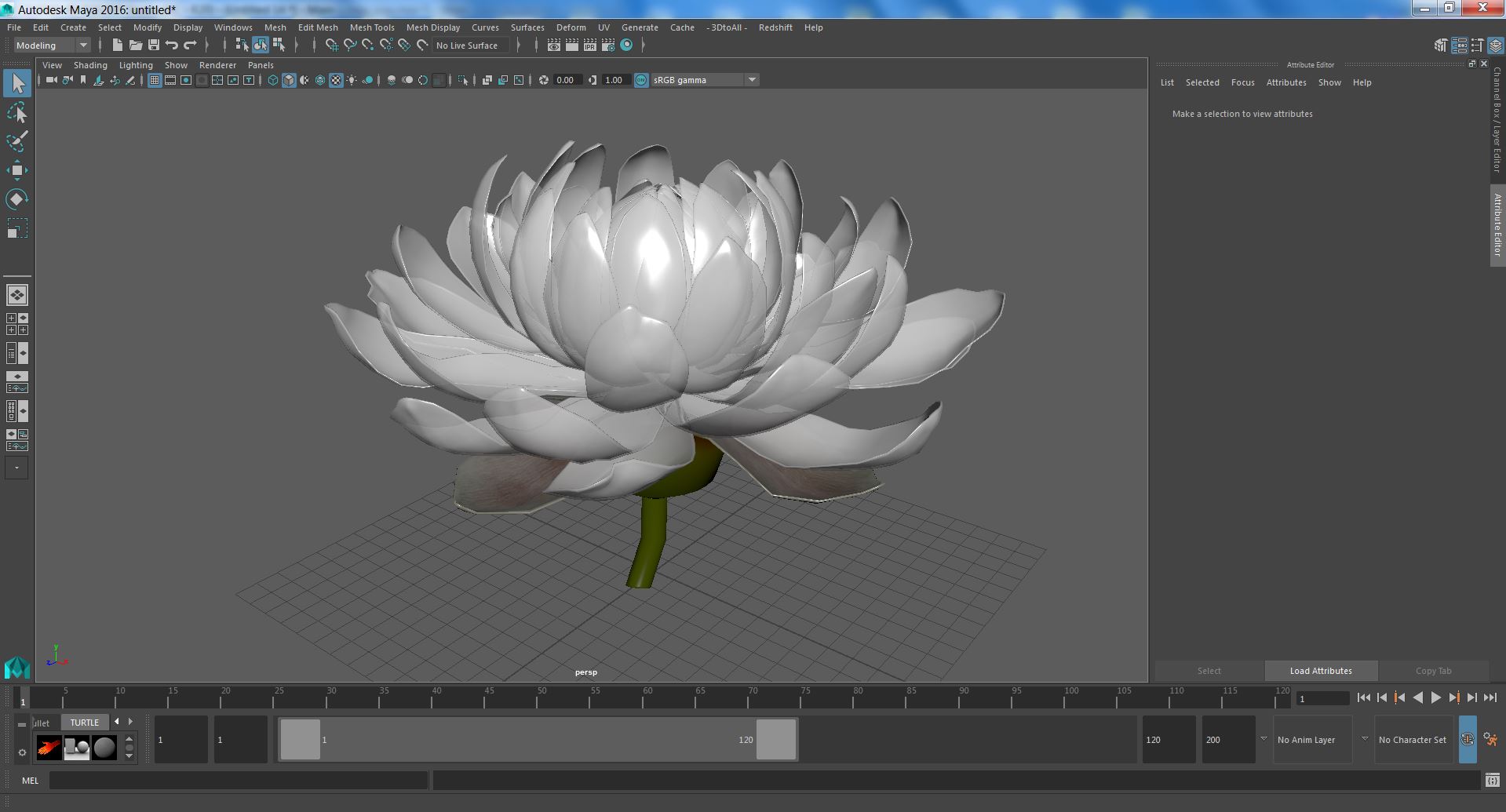Viewport: 1506px width, 812px height.
Task: Toggle viewport grid display
Action: click(x=155, y=80)
